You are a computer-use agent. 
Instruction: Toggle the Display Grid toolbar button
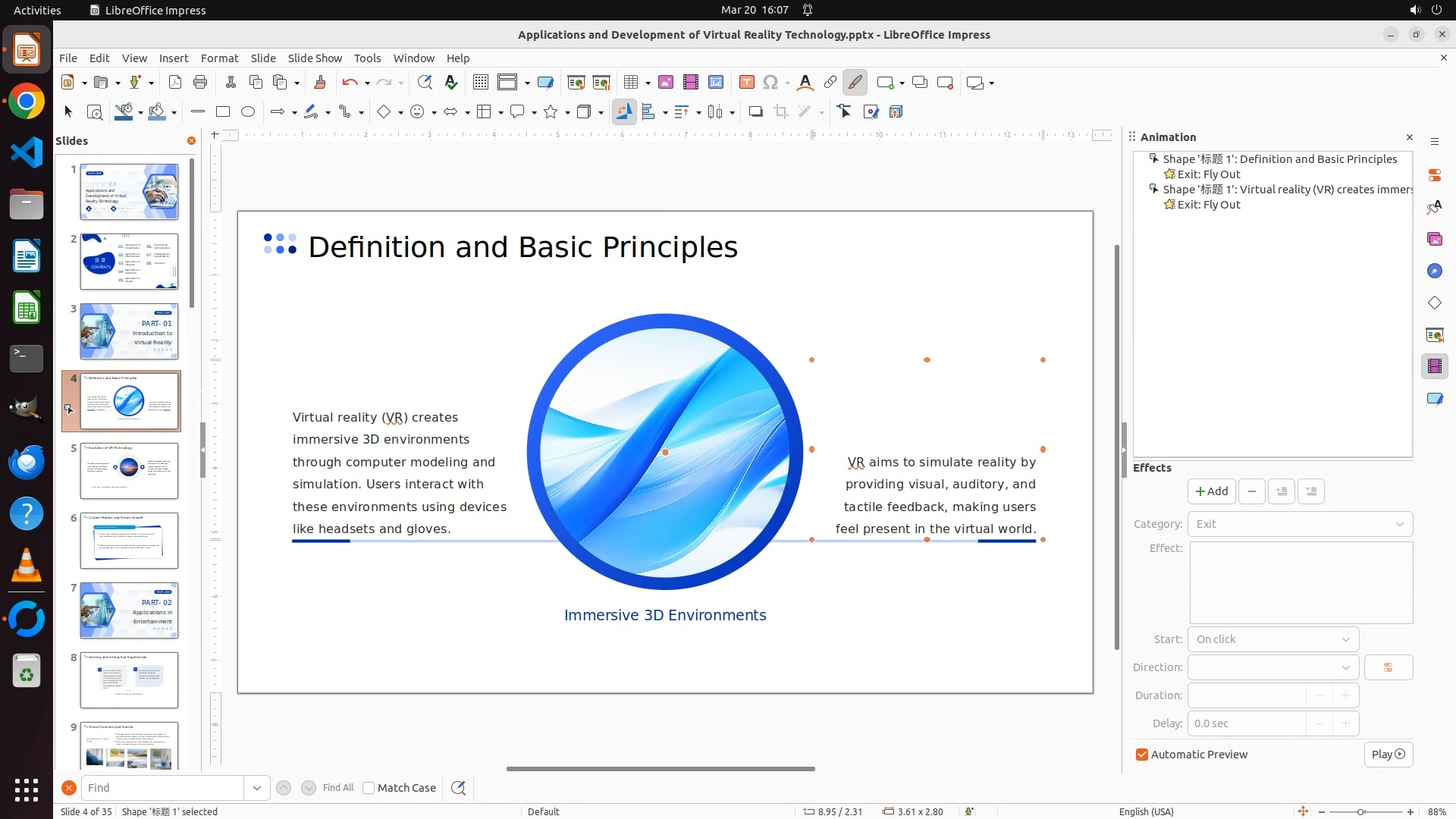pos(481,83)
